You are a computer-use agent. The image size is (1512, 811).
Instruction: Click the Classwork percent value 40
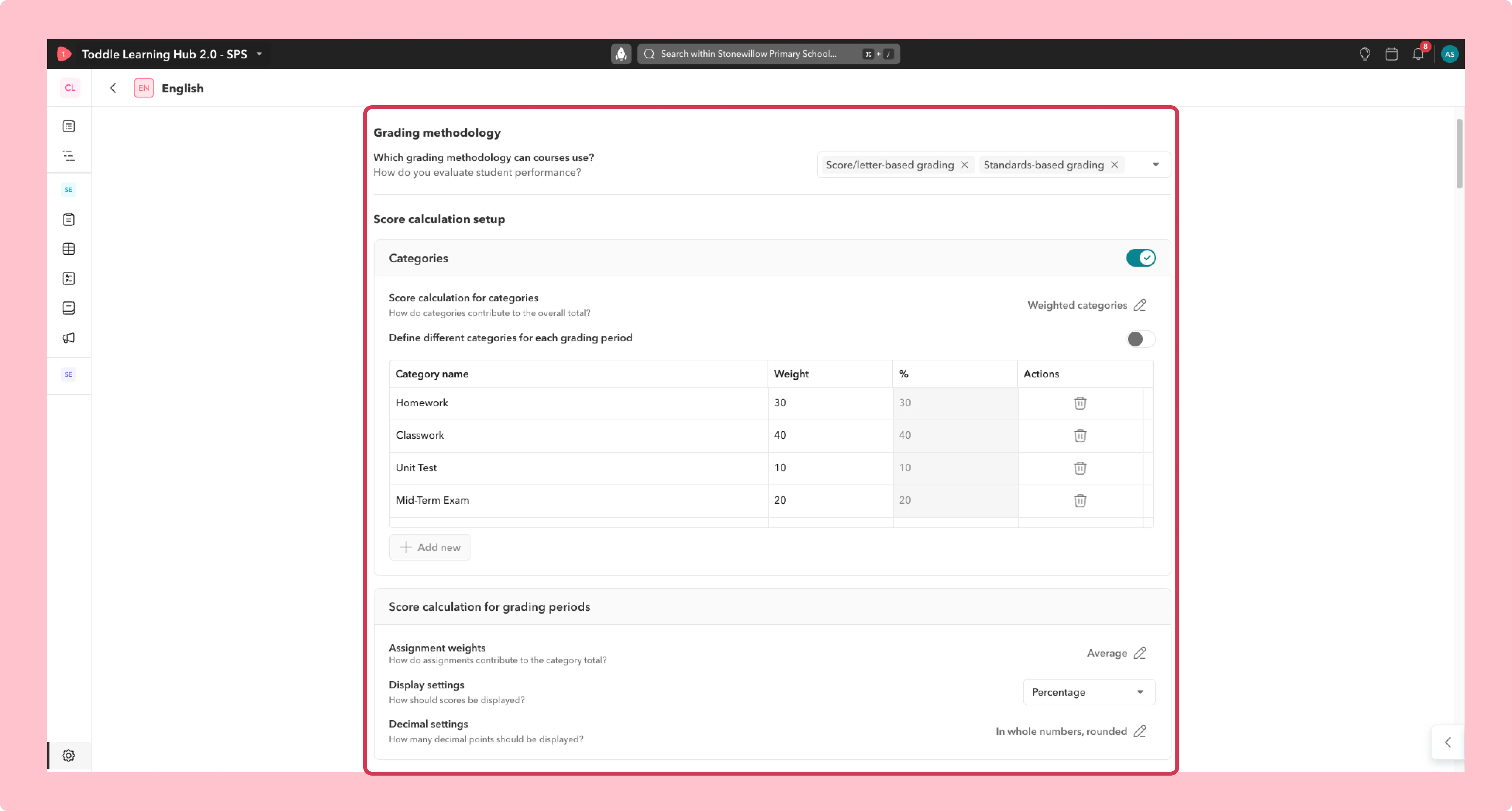tap(955, 436)
